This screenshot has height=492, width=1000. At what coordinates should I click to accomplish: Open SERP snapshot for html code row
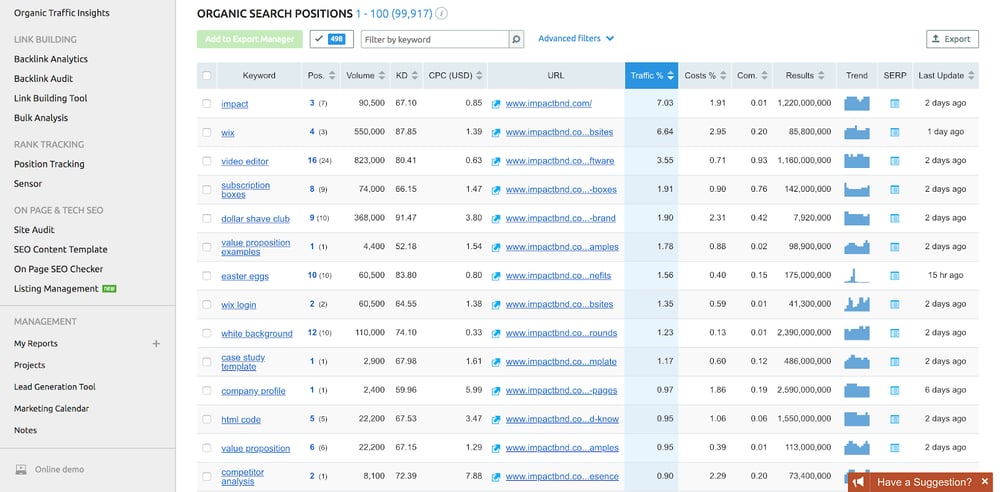895,419
